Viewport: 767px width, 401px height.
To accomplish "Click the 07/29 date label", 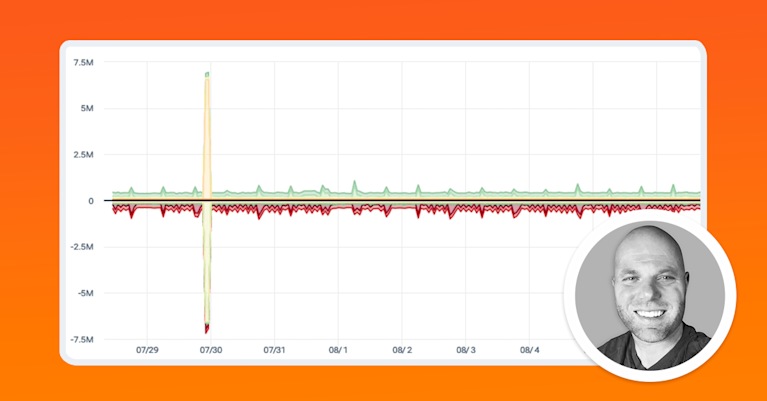I will 147,350.
